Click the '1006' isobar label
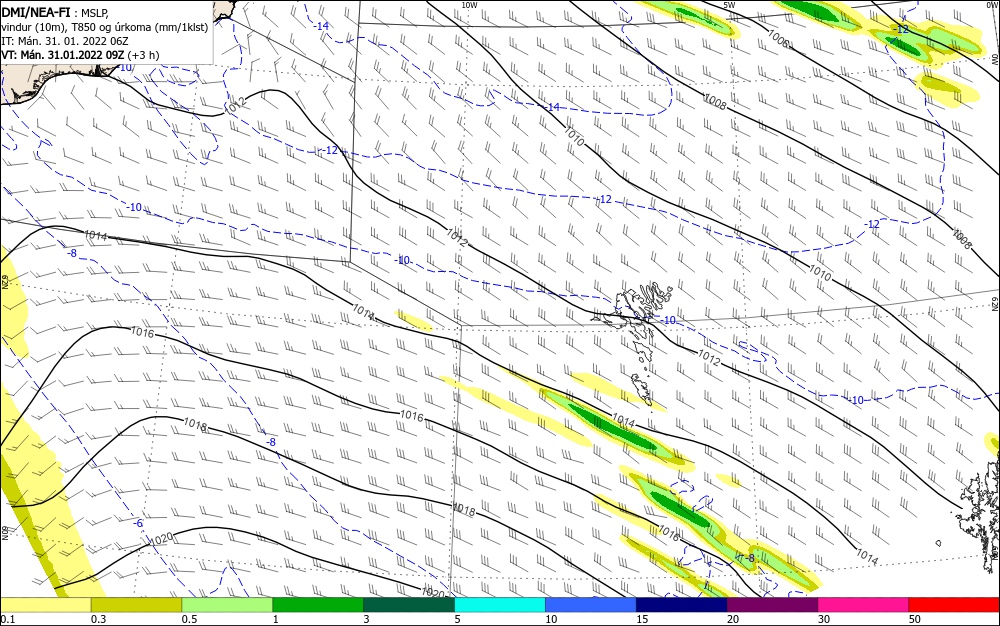 pyautogui.click(x=777, y=39)
